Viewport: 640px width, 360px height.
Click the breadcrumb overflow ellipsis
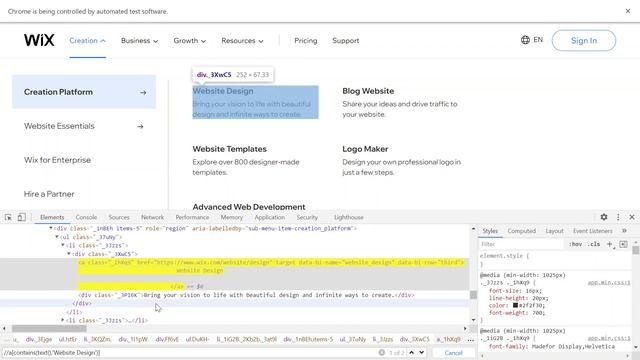[x=471, y=340]
